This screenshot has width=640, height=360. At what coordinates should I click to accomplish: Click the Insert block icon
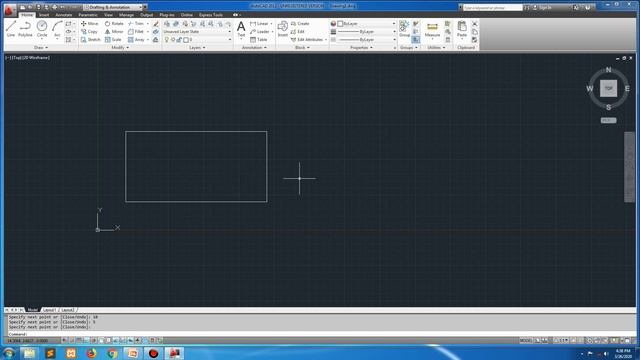282,29
